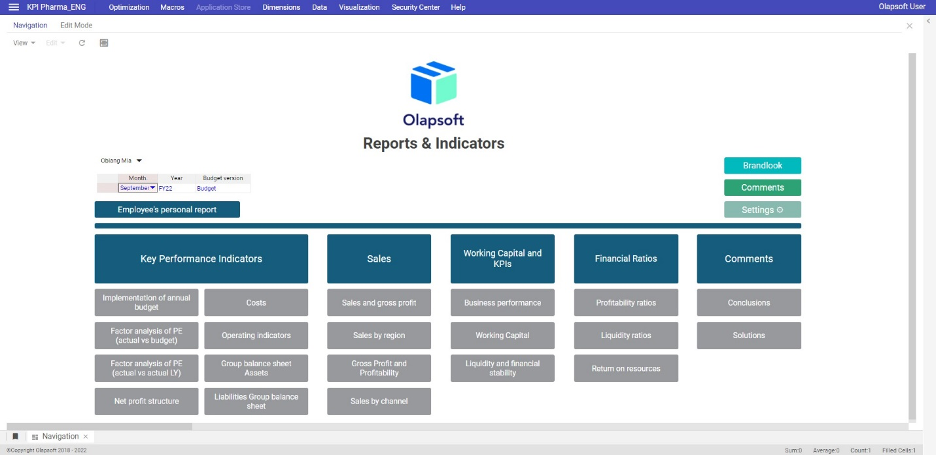Open the Operating indicators report
The image size is (936, 456).
(256, 335)
